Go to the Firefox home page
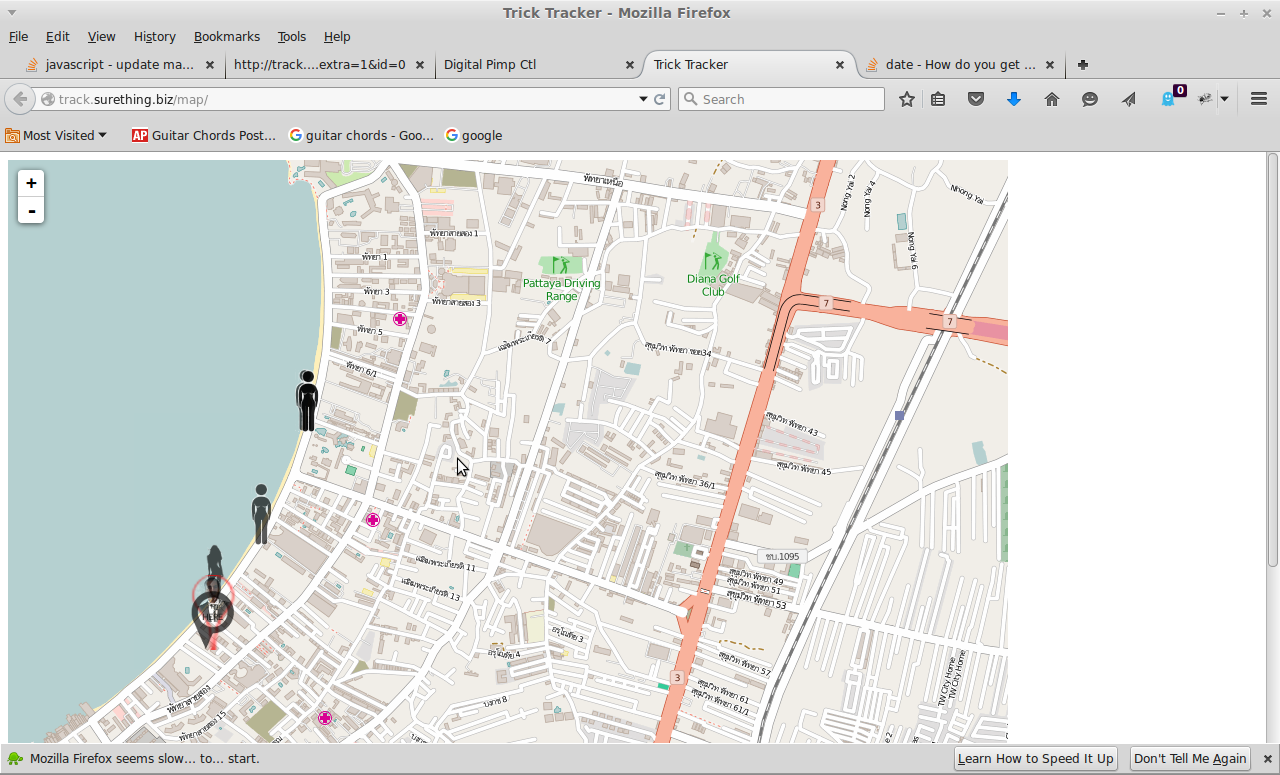This screenshot has height=775, width=1280. point(1051,99)
